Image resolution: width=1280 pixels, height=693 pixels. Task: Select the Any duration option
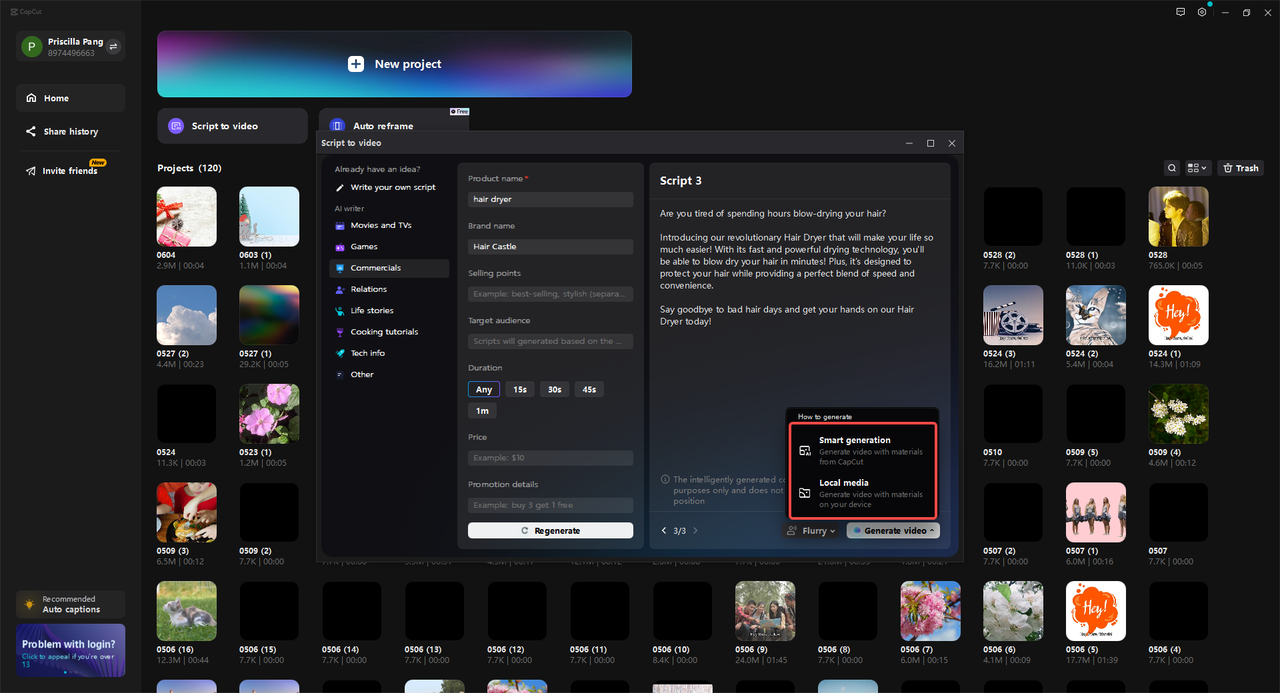pos(484,389)
